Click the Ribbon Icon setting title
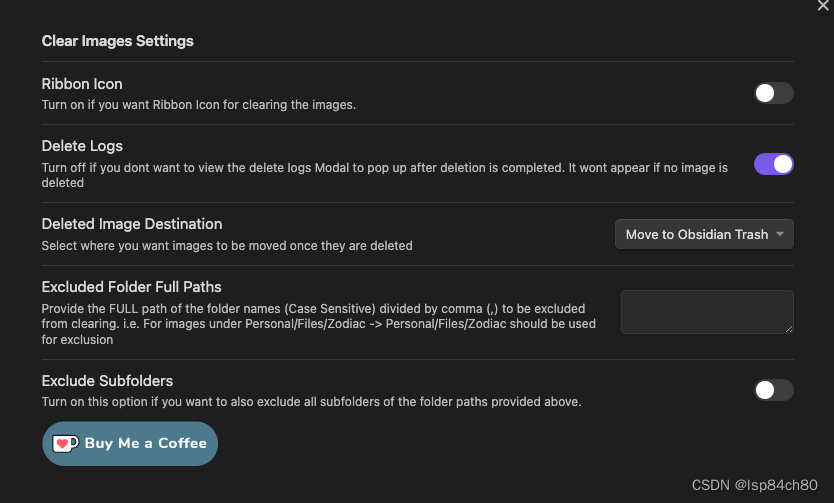This screenshot has width=834, height=503. click(x=82, y=84)
